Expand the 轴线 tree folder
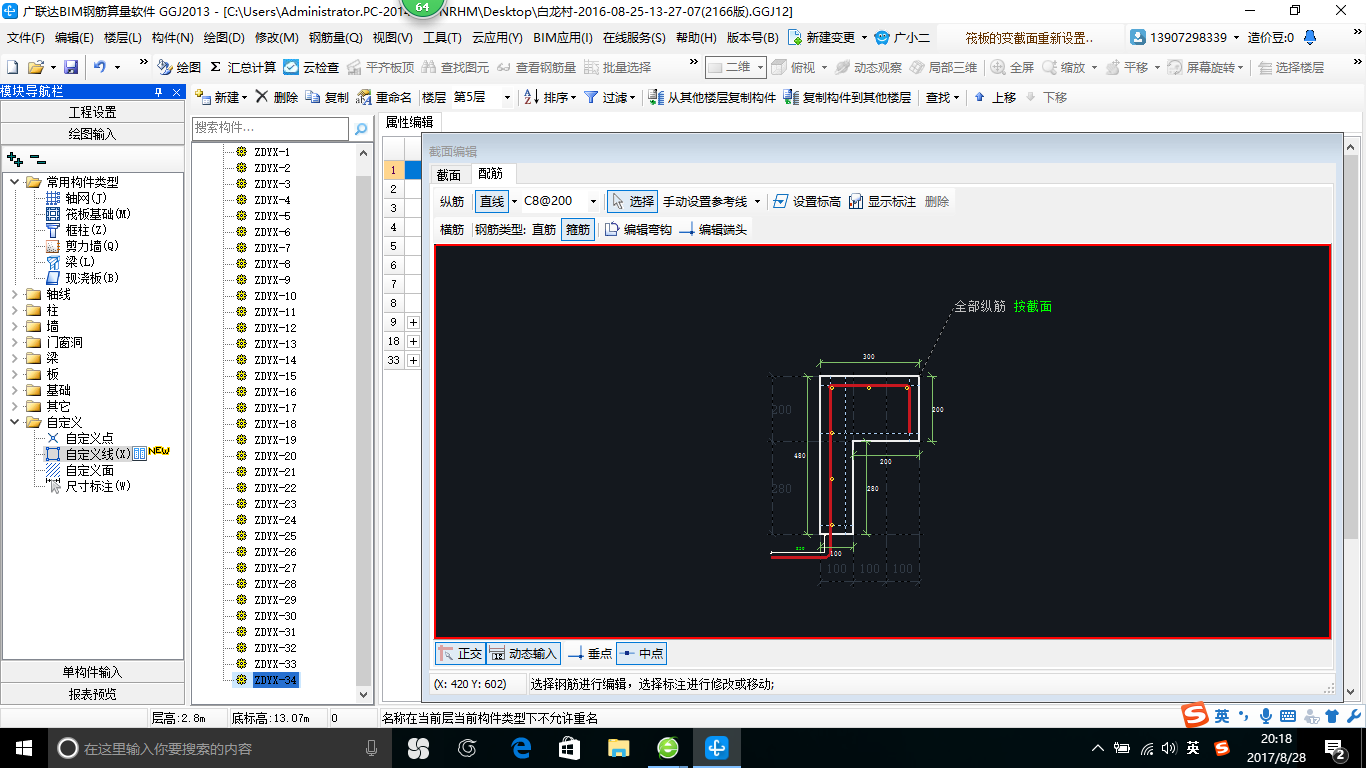Image resolution: width=1366 pixels, height=768 pixels. pyautogui.click(x=14, y=294)
